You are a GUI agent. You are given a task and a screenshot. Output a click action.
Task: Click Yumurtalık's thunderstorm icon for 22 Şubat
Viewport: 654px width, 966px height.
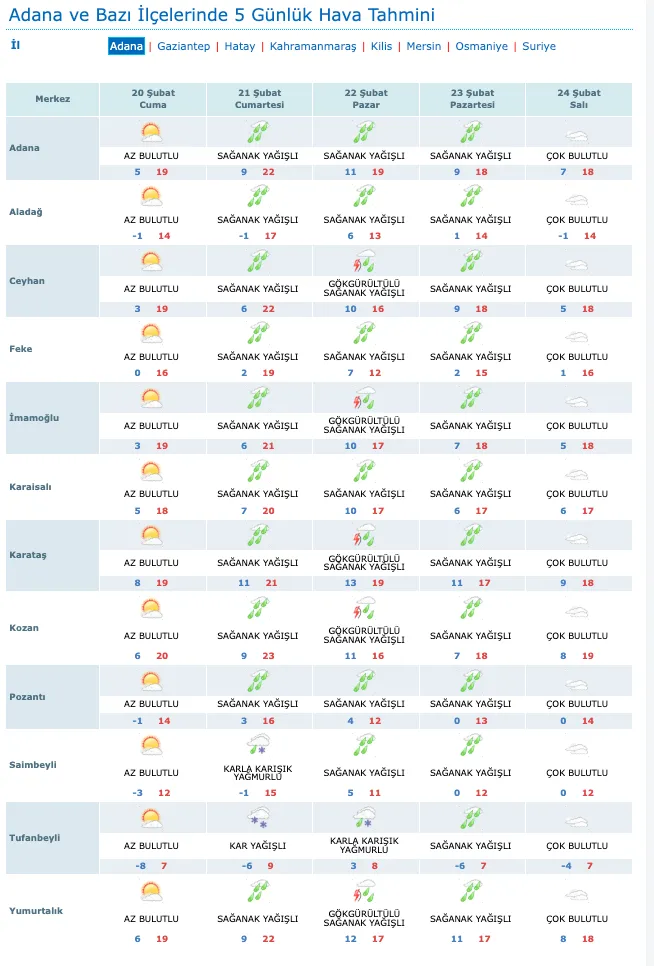[365, 888]
